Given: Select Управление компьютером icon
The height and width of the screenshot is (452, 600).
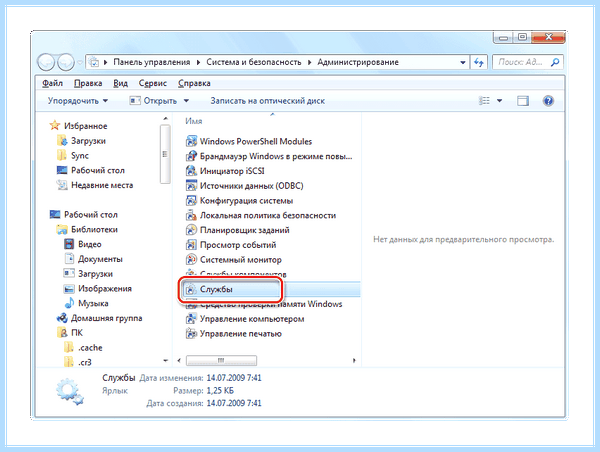Looking at the screenshot, I should (191, 319).
